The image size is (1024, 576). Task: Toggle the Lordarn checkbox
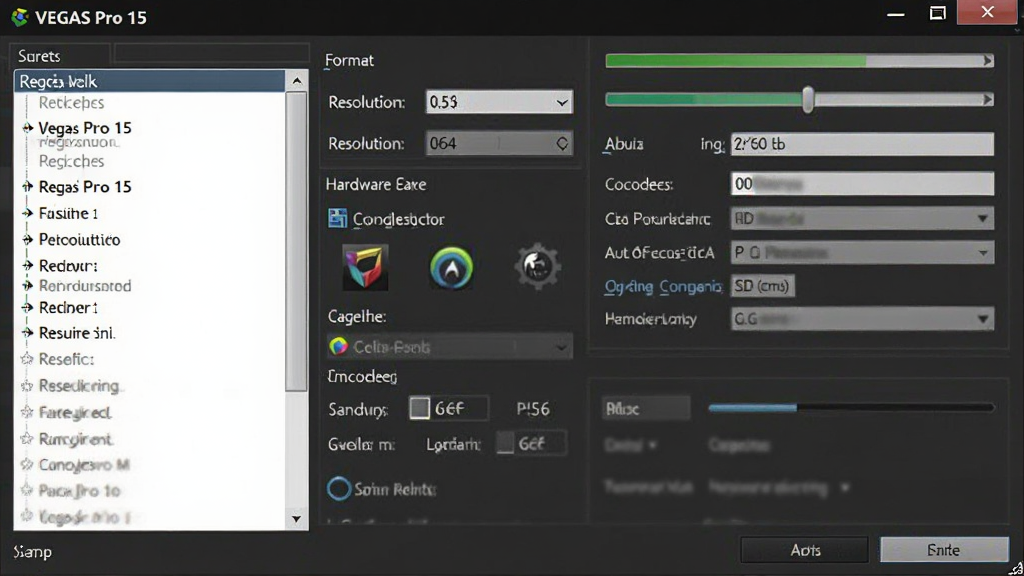505,443
